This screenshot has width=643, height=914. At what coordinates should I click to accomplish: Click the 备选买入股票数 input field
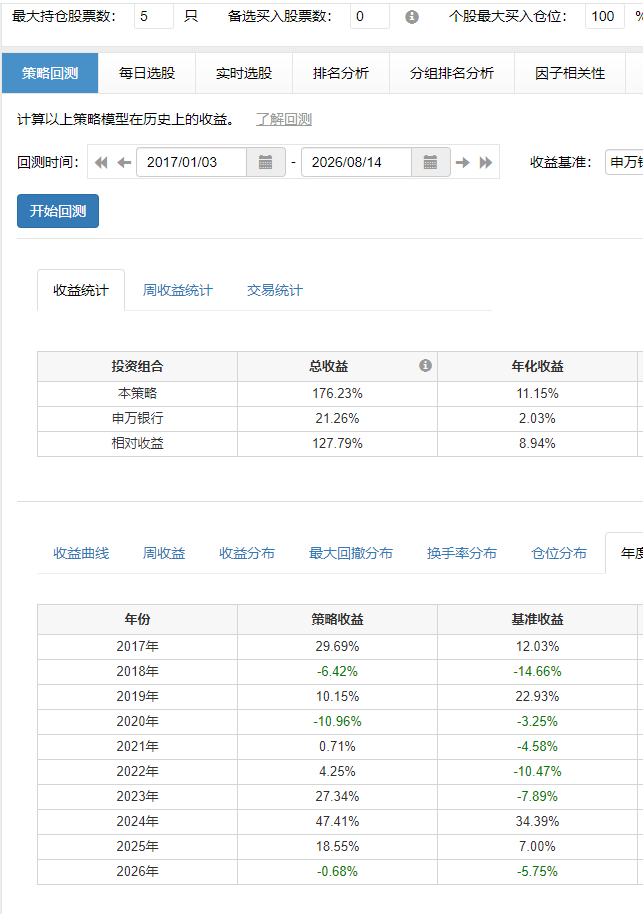[370, 16]
